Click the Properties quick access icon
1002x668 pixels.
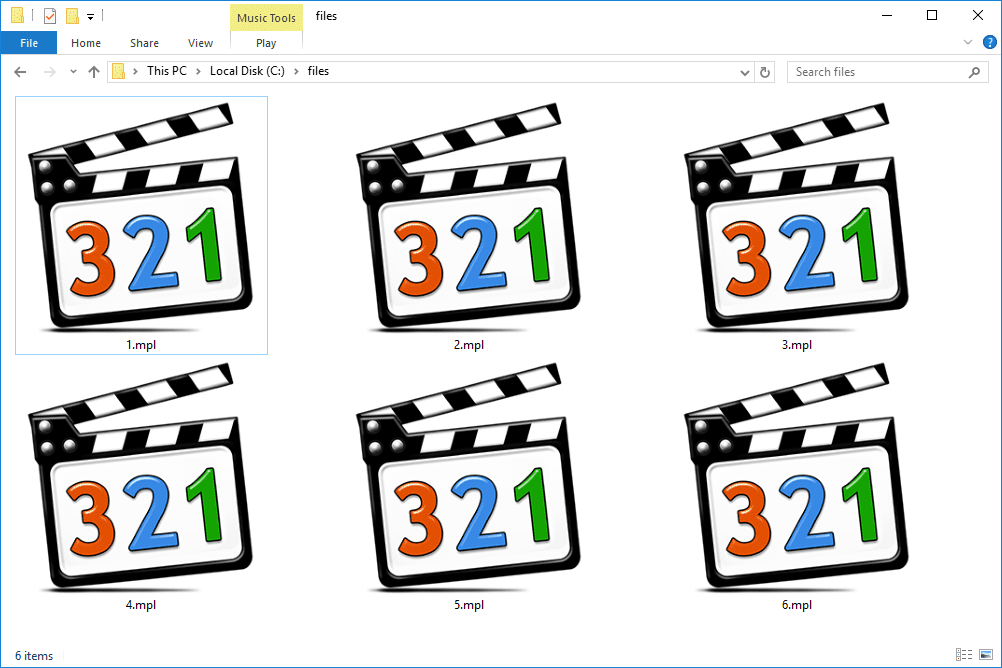tap(50, 15)
